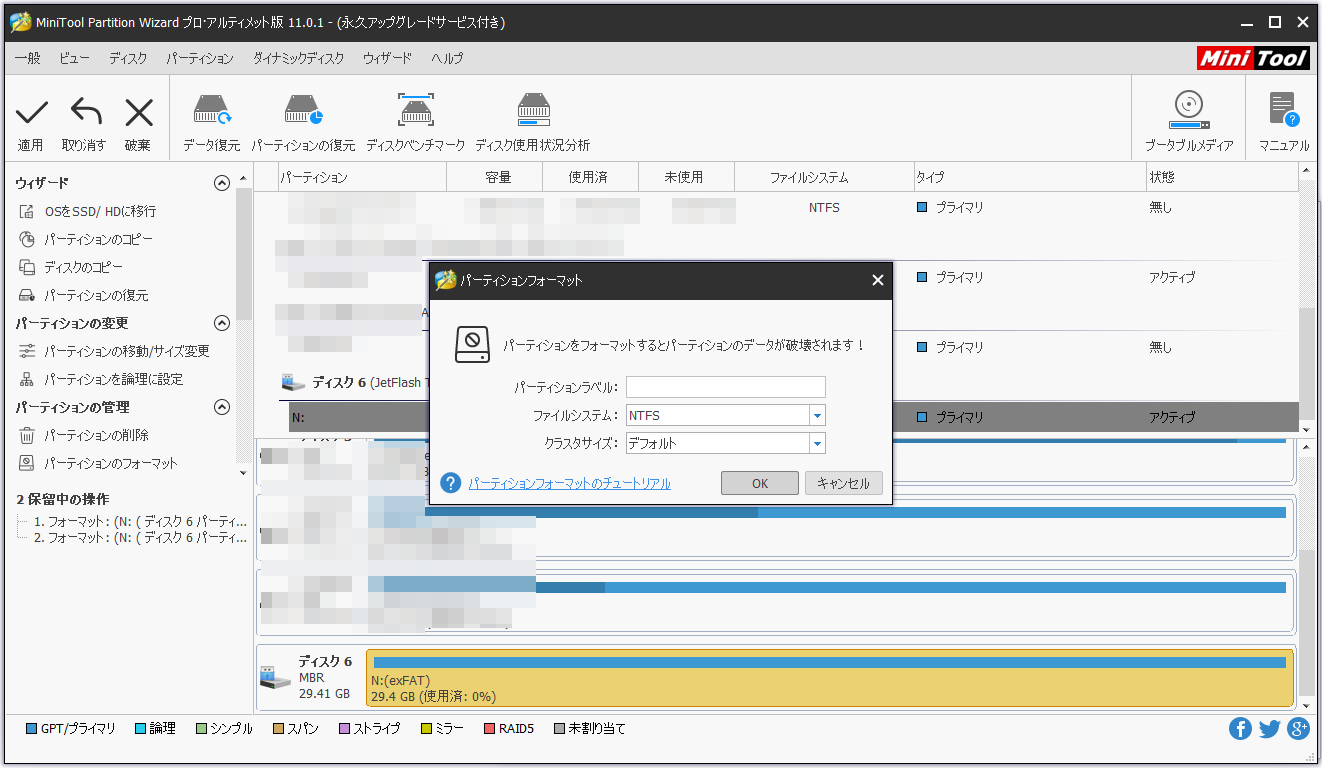1322x768 pixels.
Task: Click the パーティションラベル text field
Action: pos(726,387)
